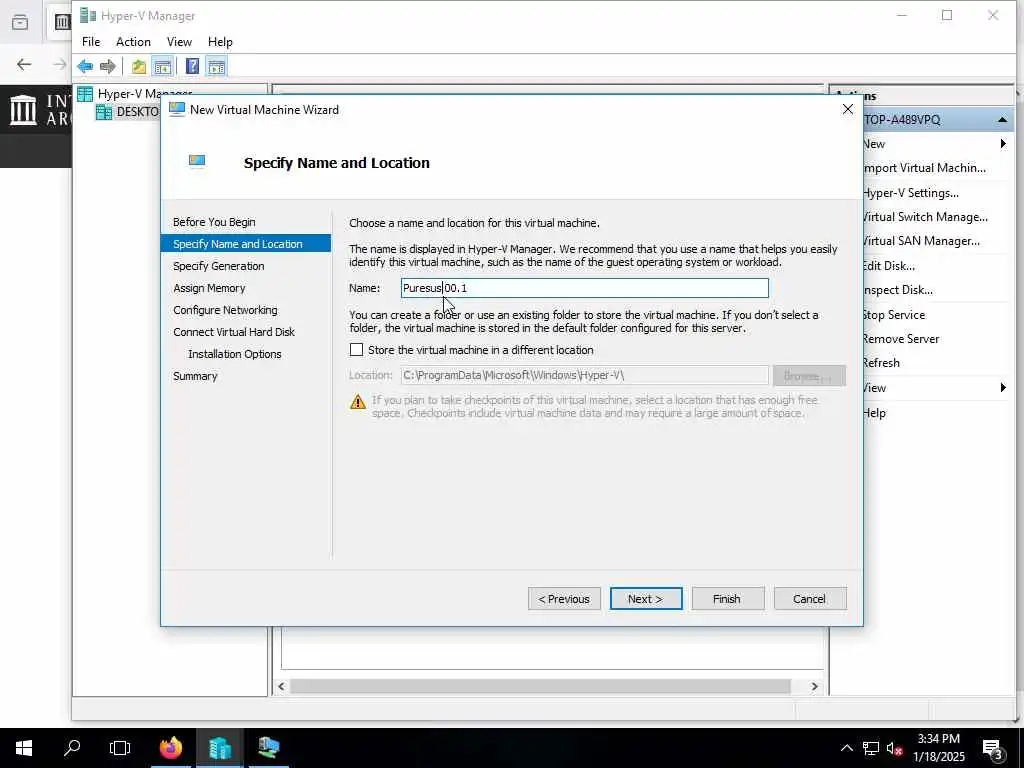Click the browser back arrow behind Hyper-V
This screenshot has height=768, width=1024.
[x=24, y=64]
